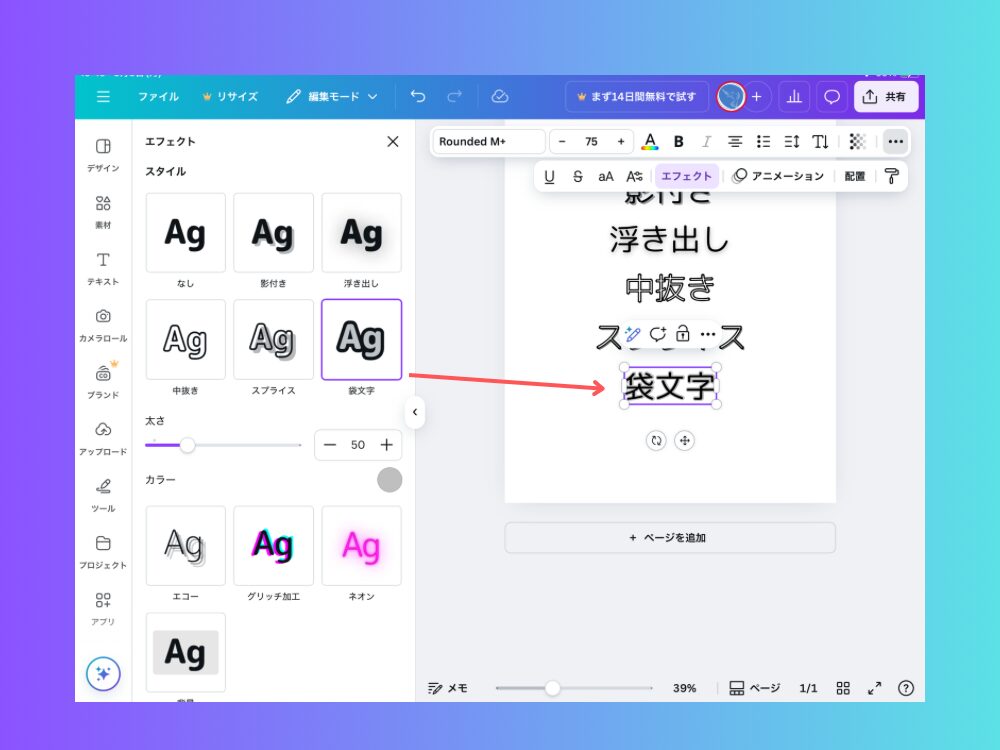Viewport: 1000px width, 750px height.
Task: Click the 太さ value field 50
Action: (x=358, y=445)
